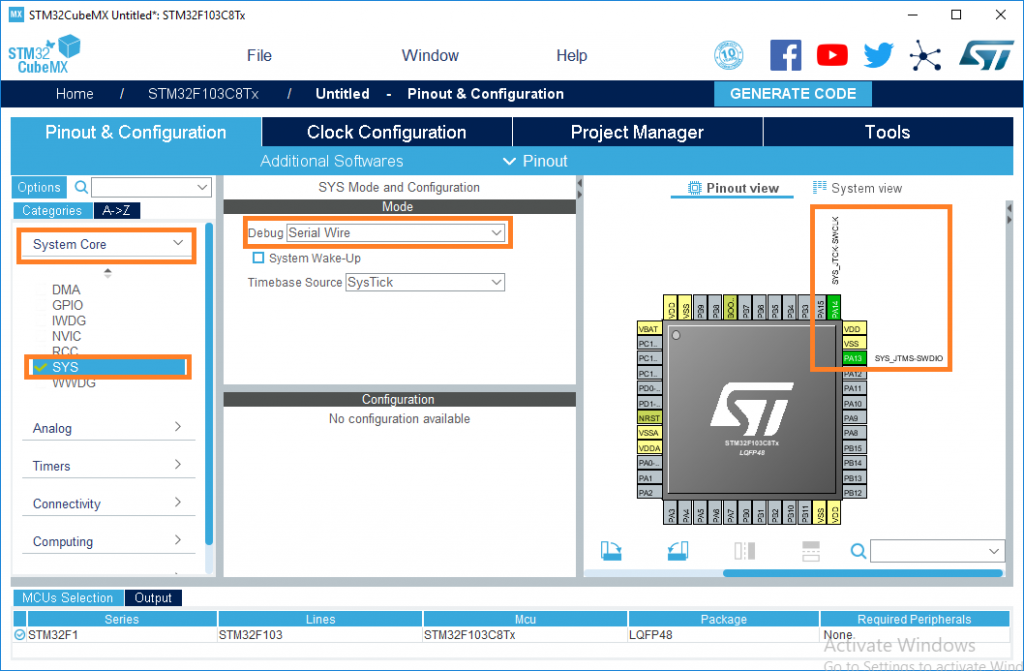Screen dimensions: 1024x671
Task: Open the Window menu
Action: [430, 56]
